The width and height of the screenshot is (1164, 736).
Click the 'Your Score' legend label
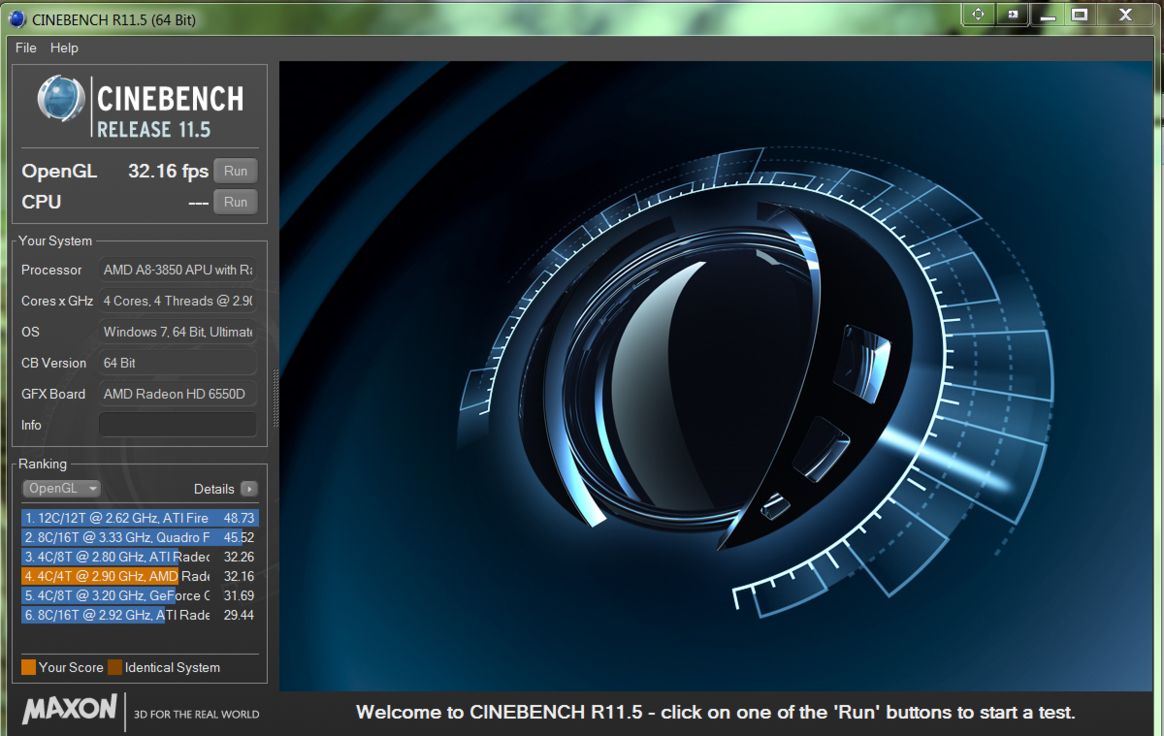[71, 667]
